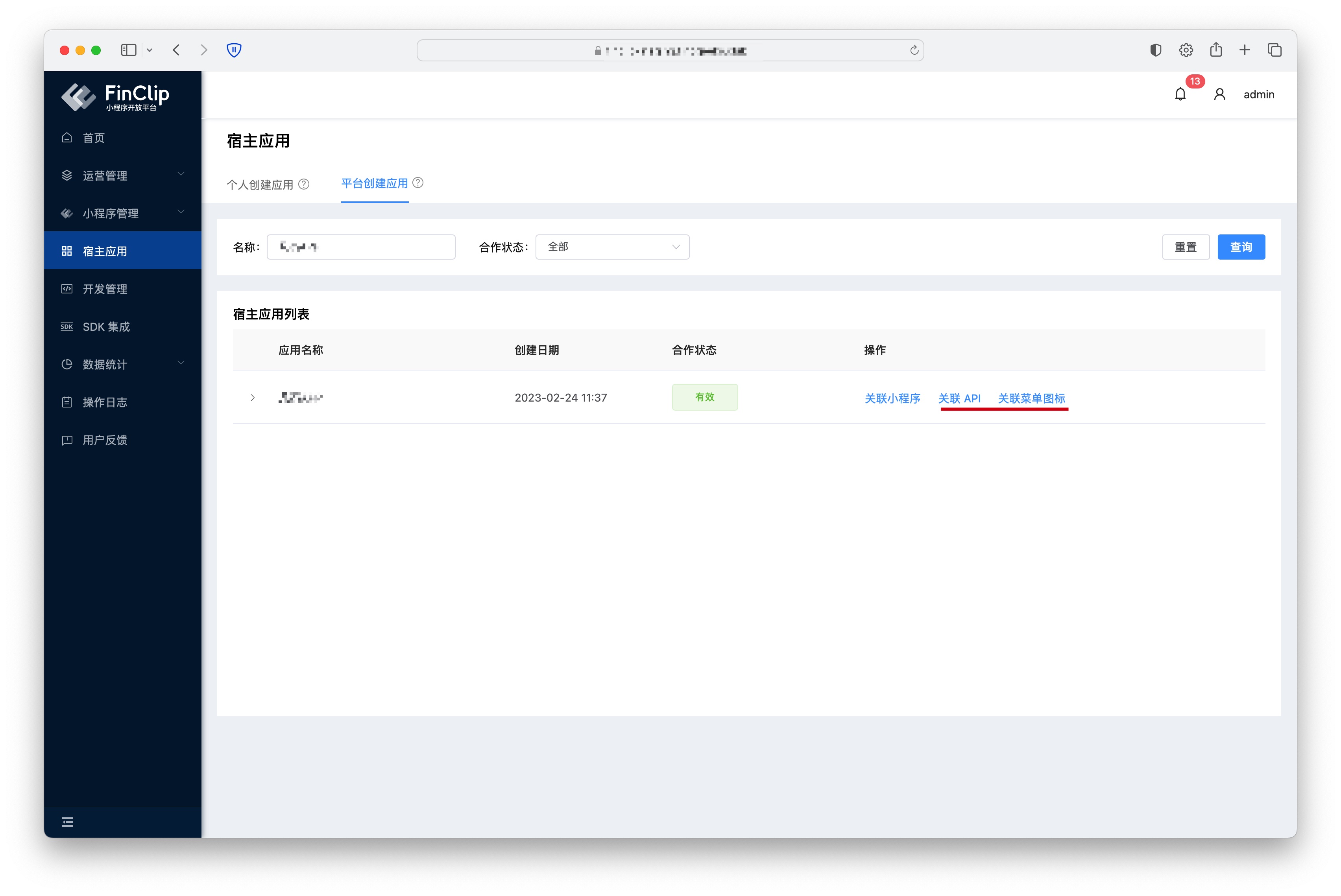Click the 关联菜单图标 link
Image resolution: width=1341 pixels, height=896 pixels.
pos(1031,398)
